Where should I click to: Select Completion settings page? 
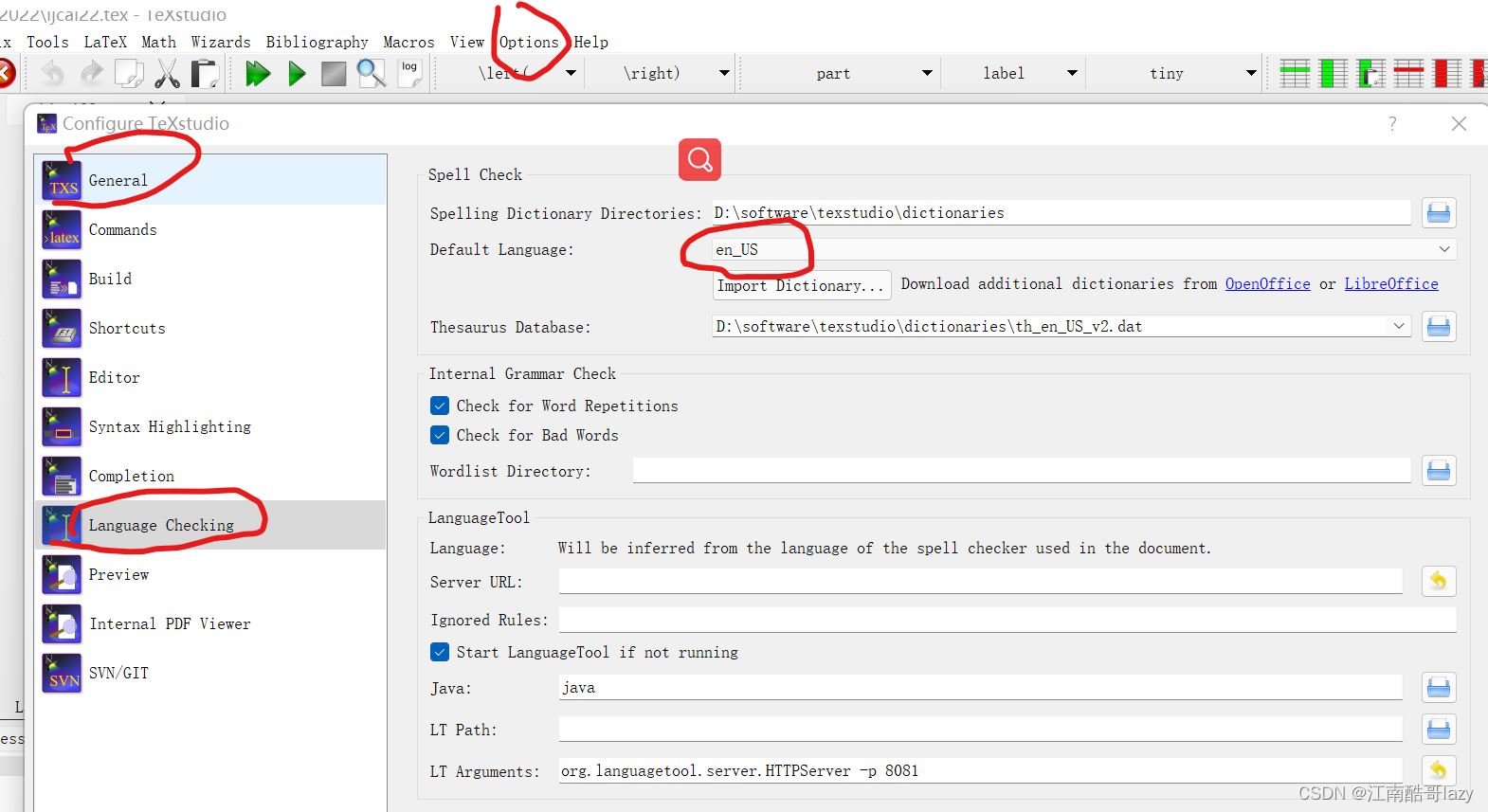point(210,476)
